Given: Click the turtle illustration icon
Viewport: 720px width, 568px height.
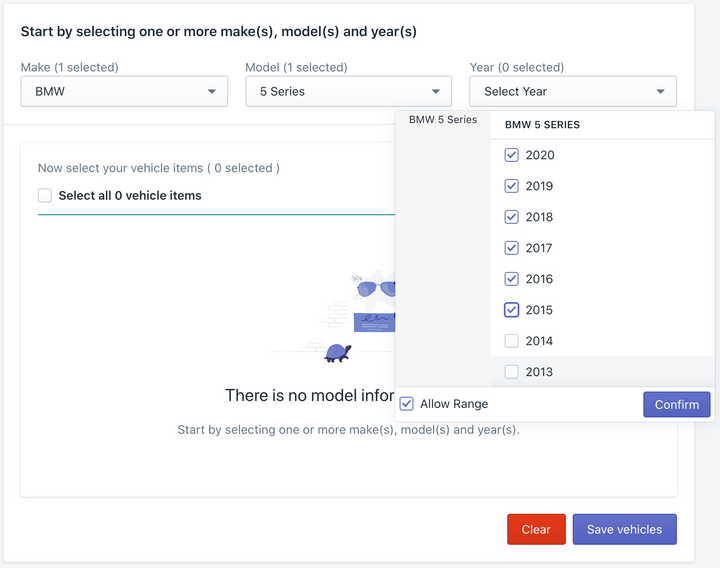Looking at the screenshot, I should point(338,353).
